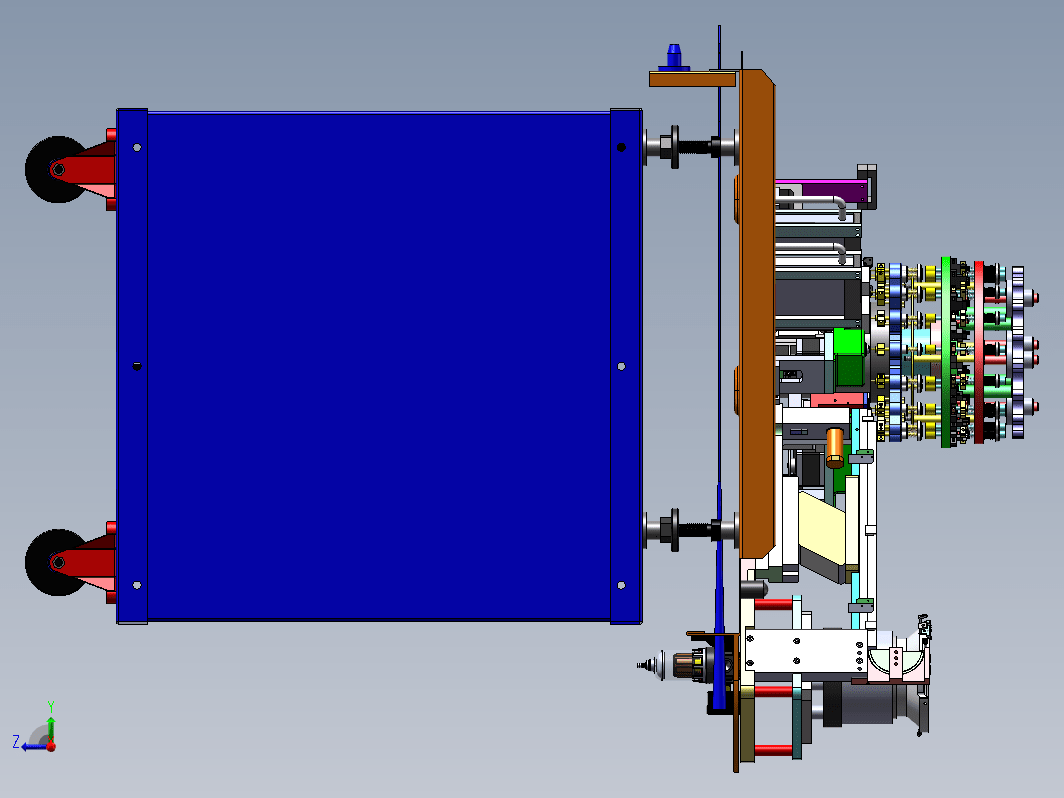1064x798 pixels.
Task: Click the green disc in connector assembly
Action: [x=946, y=352]
